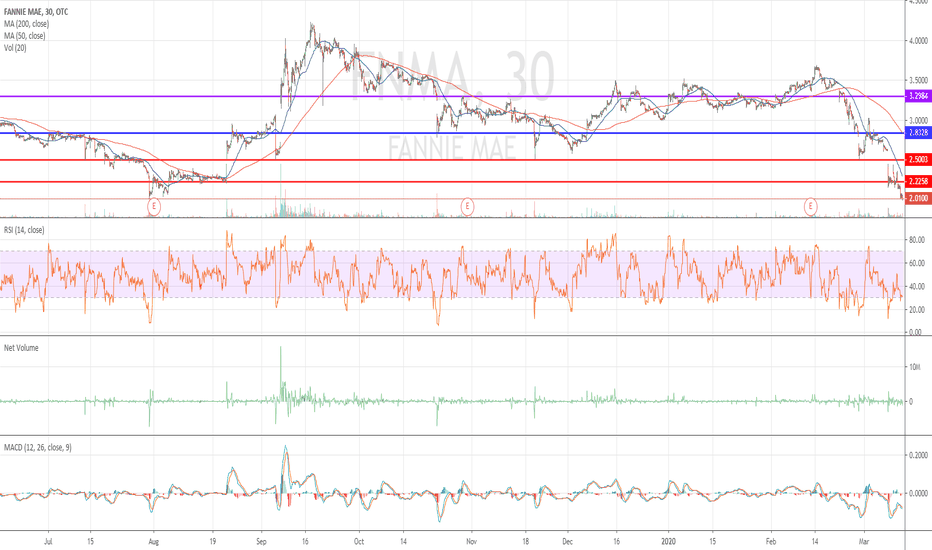Click the 40.00 RSI axis value
The height and width of the screenshot is (550, 932).
click(917, 287)
